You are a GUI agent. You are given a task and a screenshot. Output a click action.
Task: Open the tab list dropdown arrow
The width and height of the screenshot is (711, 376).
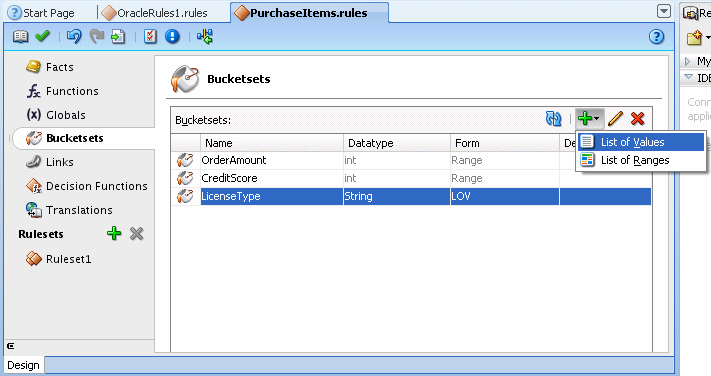click(663, 12)
